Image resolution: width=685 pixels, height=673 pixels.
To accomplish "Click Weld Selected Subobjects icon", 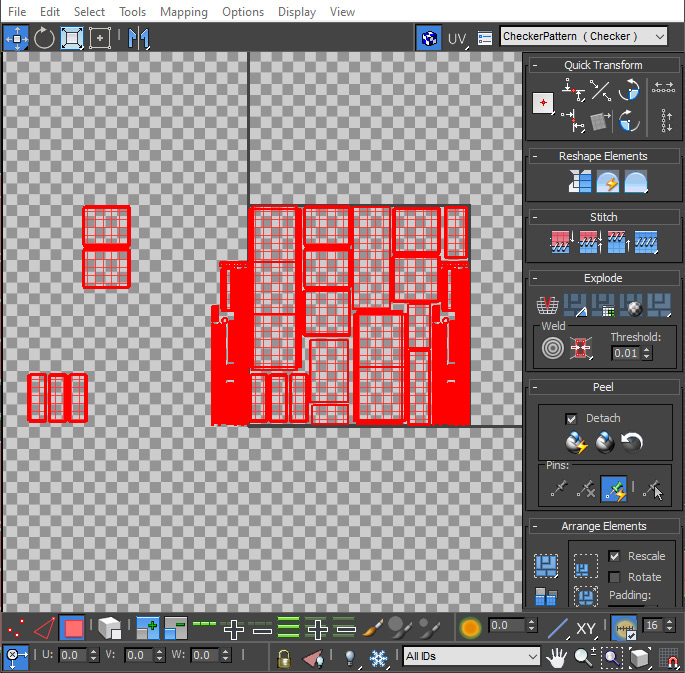I will tap(581, 349).
